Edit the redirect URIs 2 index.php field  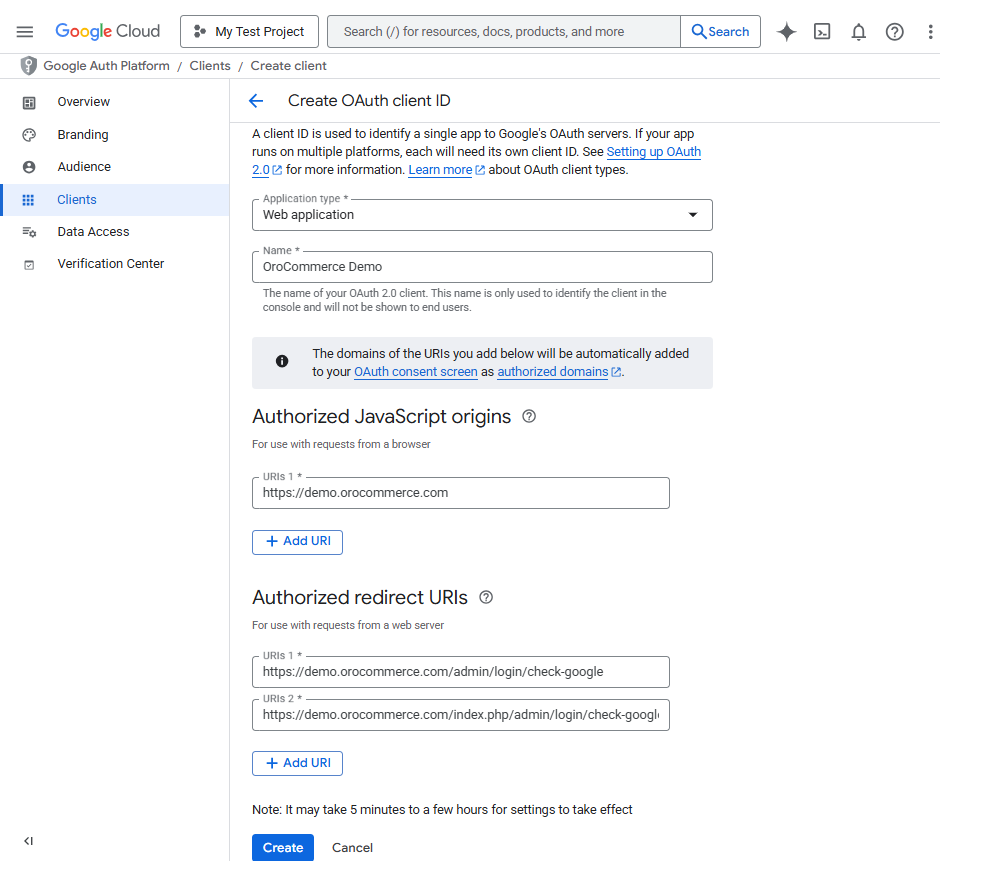[461, 715]
